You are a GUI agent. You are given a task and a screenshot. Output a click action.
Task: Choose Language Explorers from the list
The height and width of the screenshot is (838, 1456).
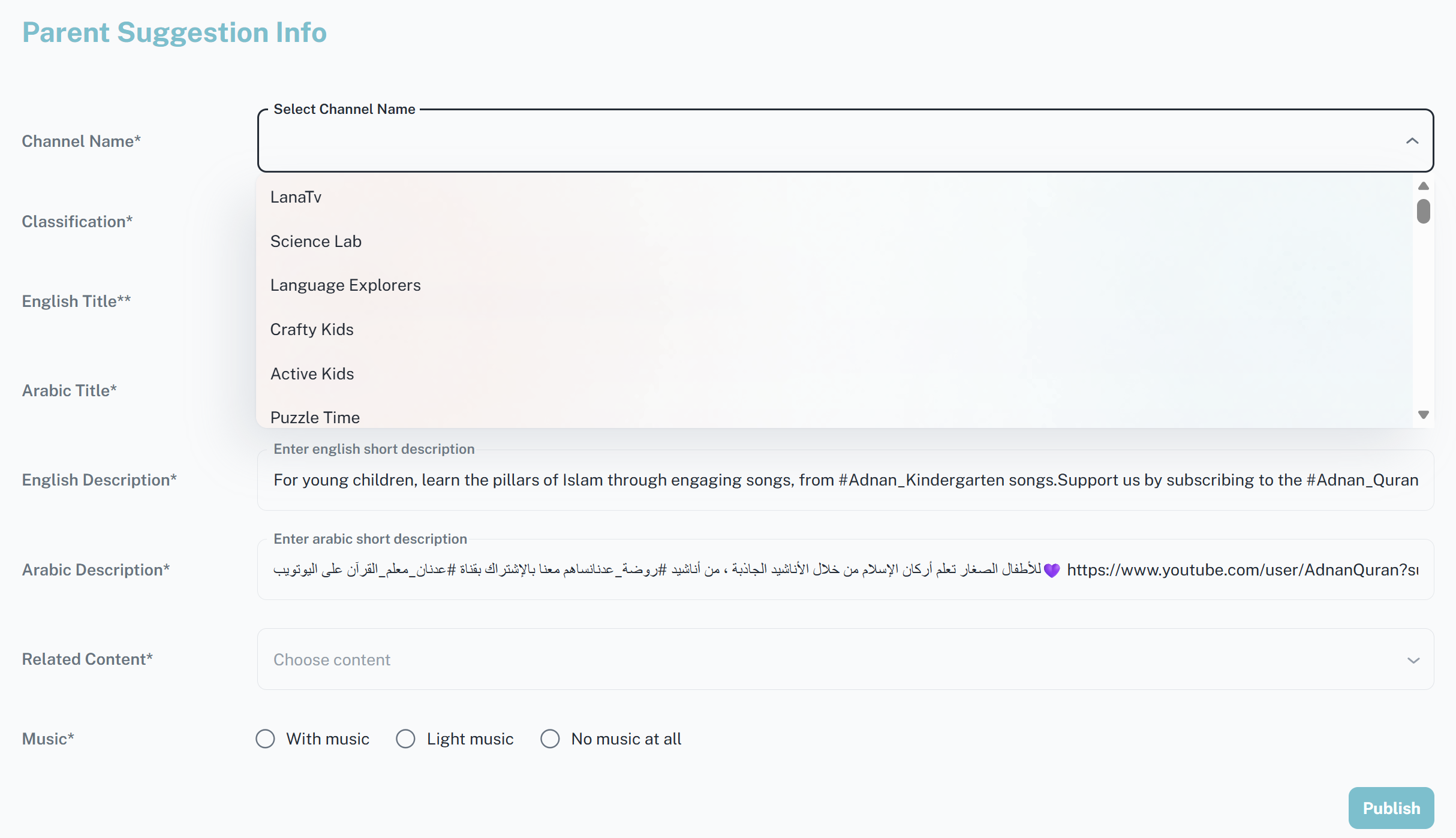(345, 285)
